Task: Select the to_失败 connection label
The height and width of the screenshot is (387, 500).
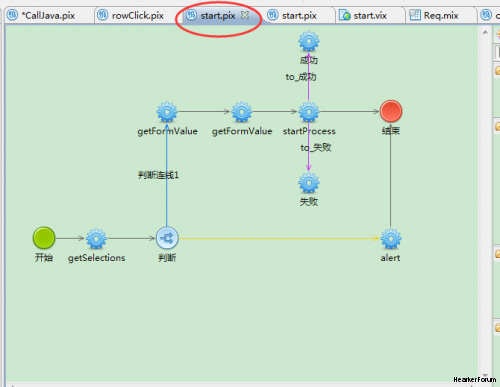Action: click(x=316, y=147)
